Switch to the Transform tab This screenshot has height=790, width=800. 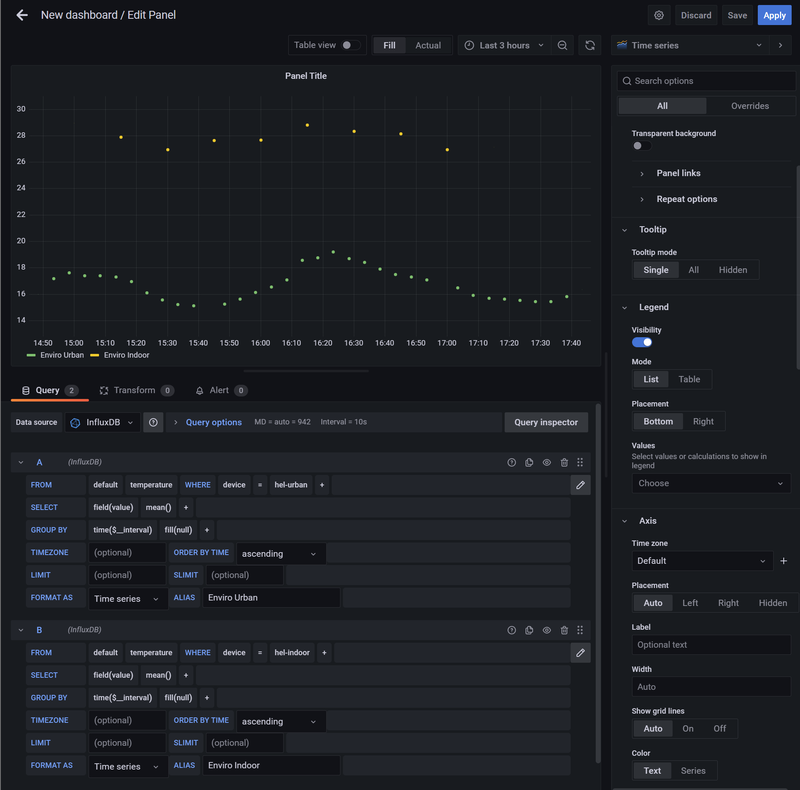point(134,390)
